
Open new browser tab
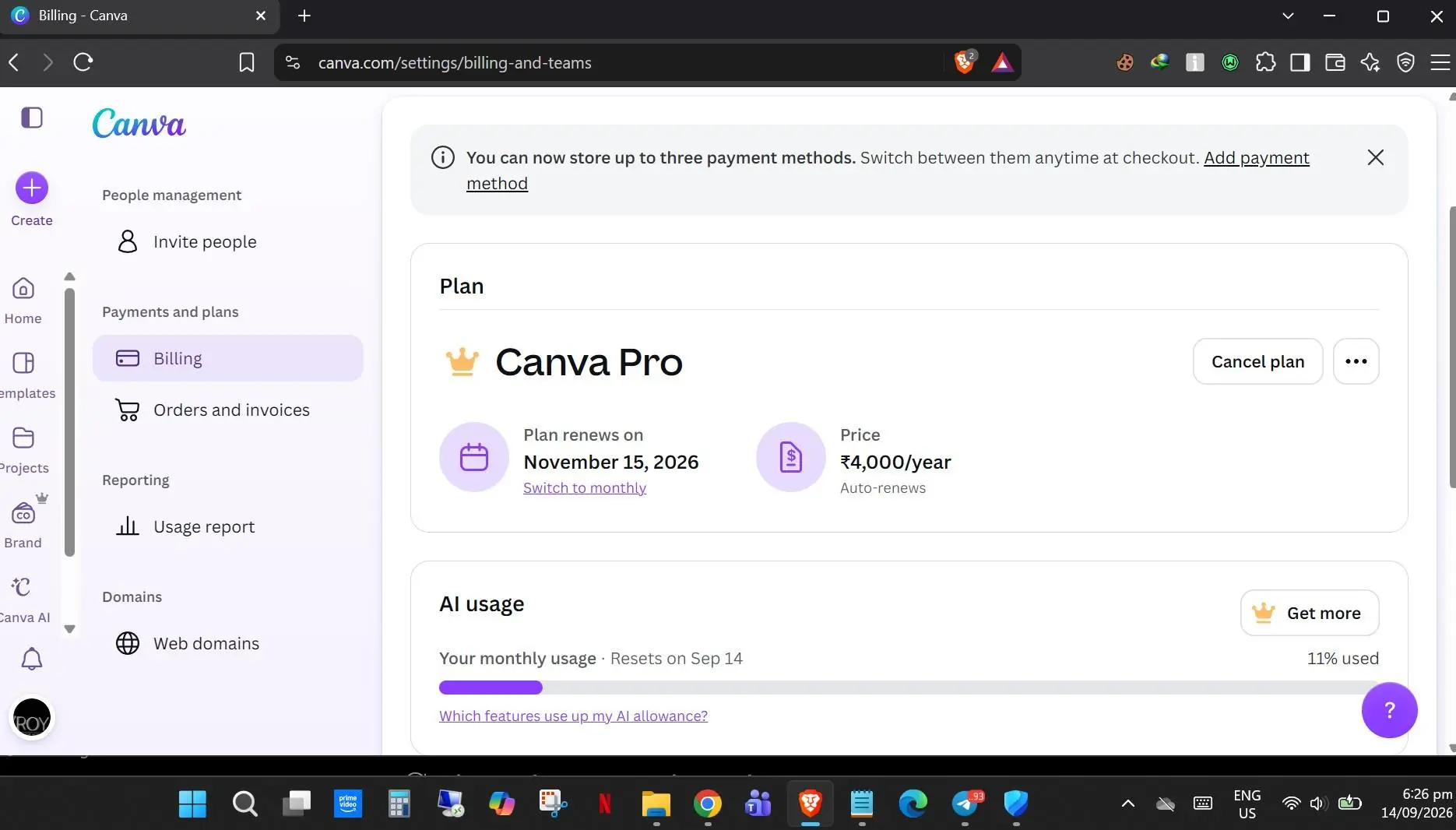pyautogui.click(x=304, y=16)
